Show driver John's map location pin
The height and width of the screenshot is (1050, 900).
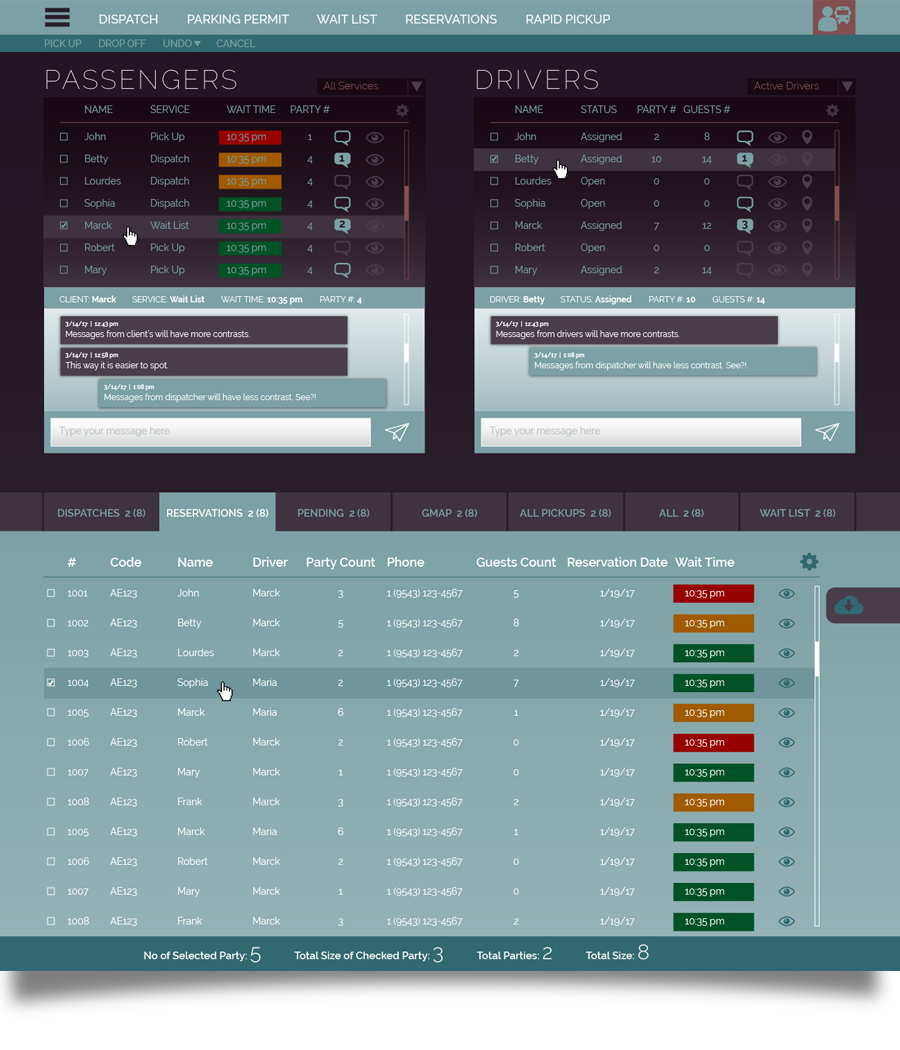(x=807, y=137)
